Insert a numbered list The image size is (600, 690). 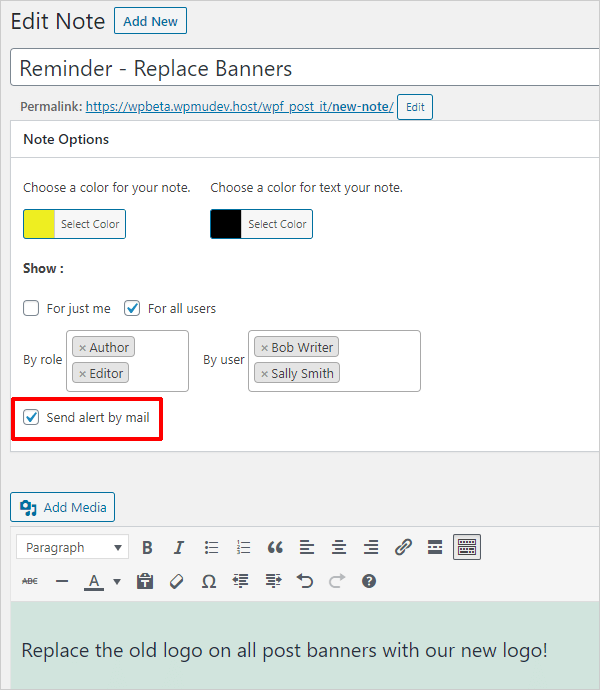[243, 547]
